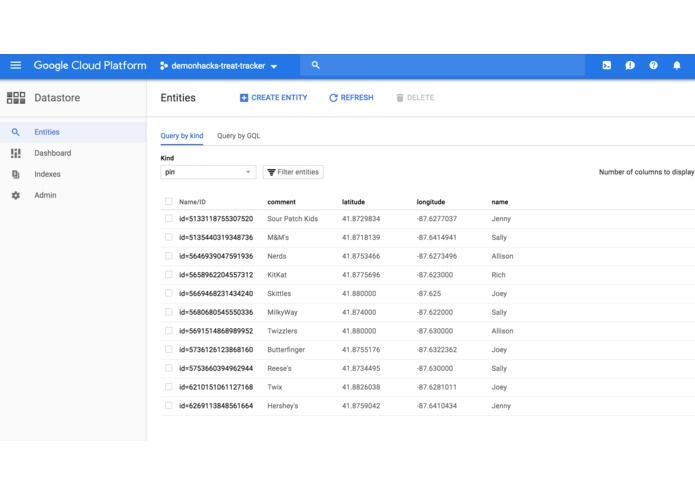Expand the demonhacks-treat-tracker project selector arrow

tap(274, 66)
